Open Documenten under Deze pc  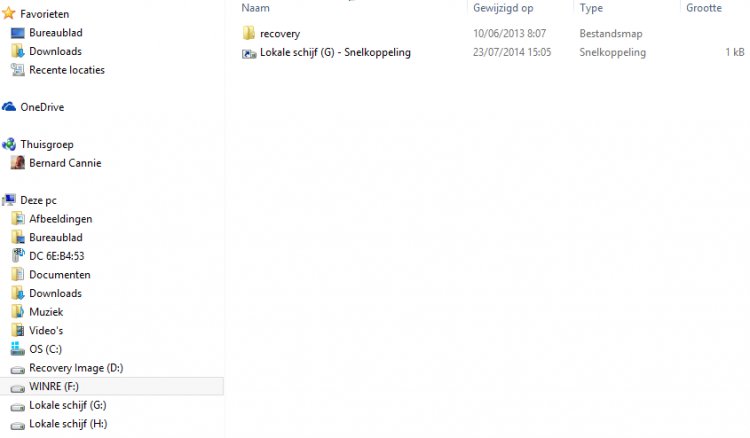pos(60,274)
